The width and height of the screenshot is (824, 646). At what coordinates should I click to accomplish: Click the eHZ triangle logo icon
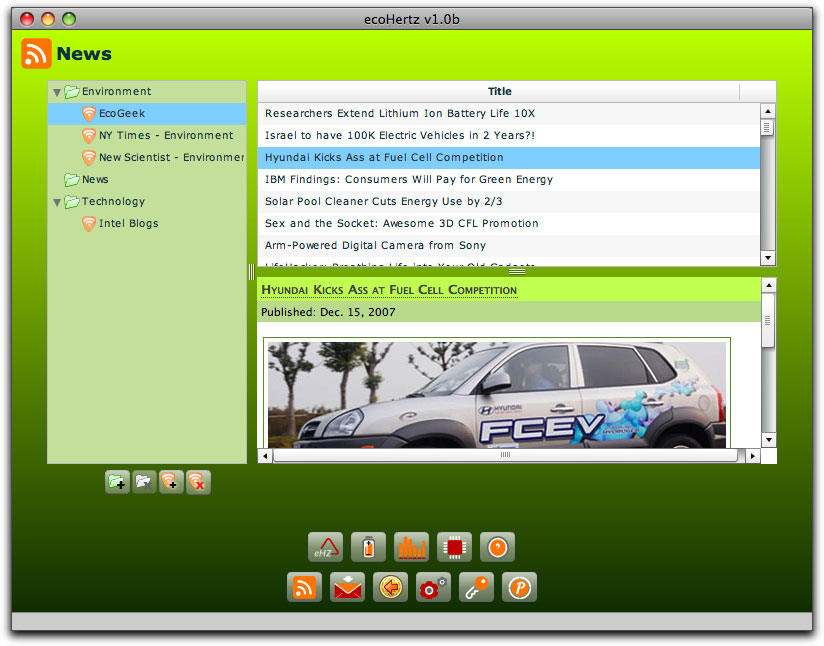pos(325,547)
